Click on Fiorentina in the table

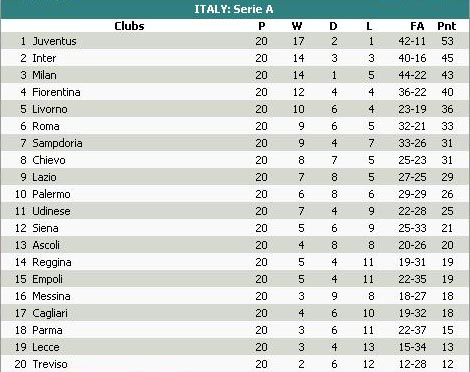click(x=56, y=92)
